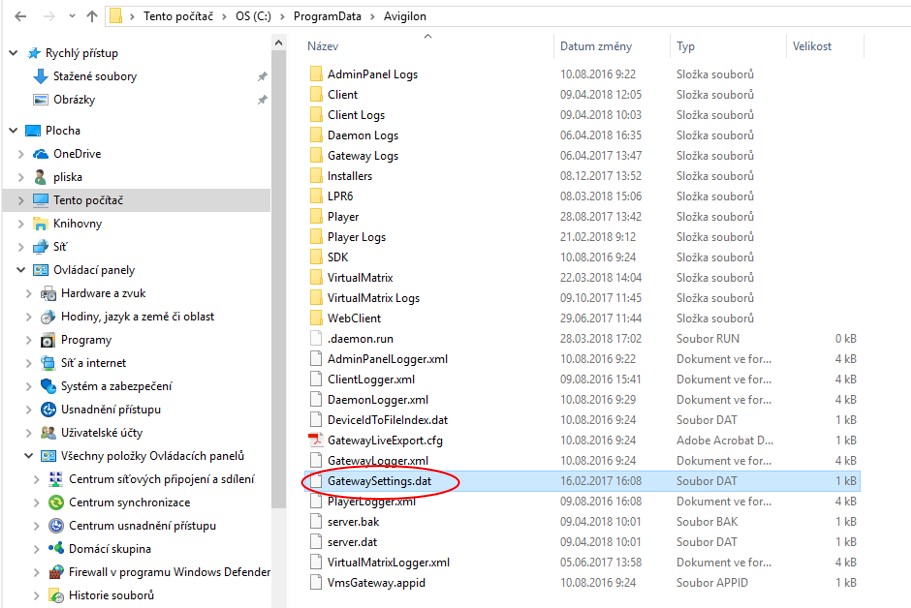
Task: Click the Stažené soubory download icon
Action: coord(41,77)
